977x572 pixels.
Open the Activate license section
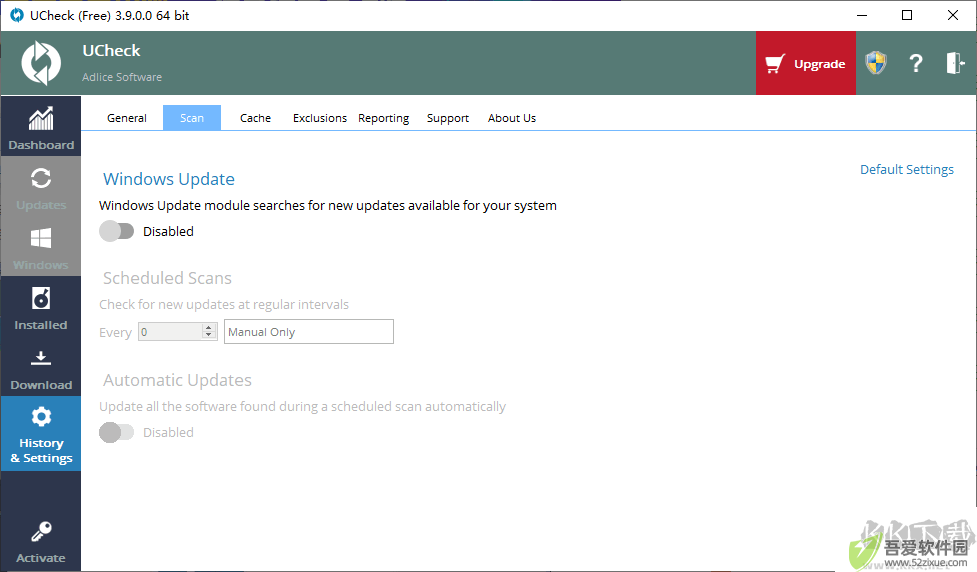[41, 541]
